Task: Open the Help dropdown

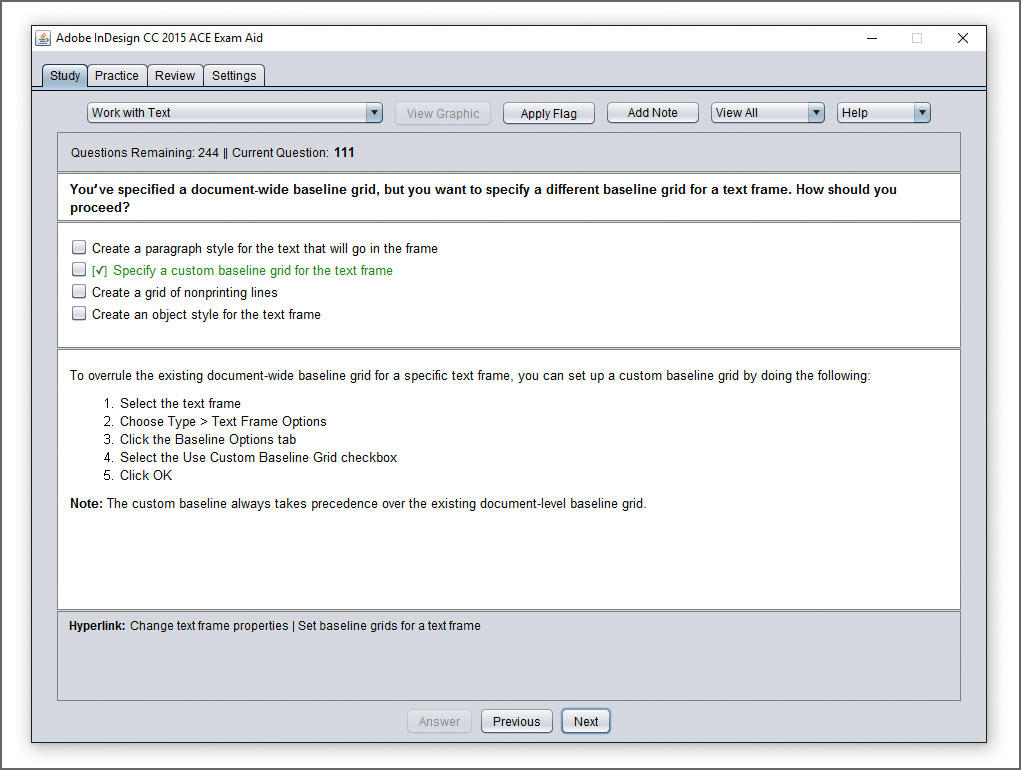Action: [884, 113]
